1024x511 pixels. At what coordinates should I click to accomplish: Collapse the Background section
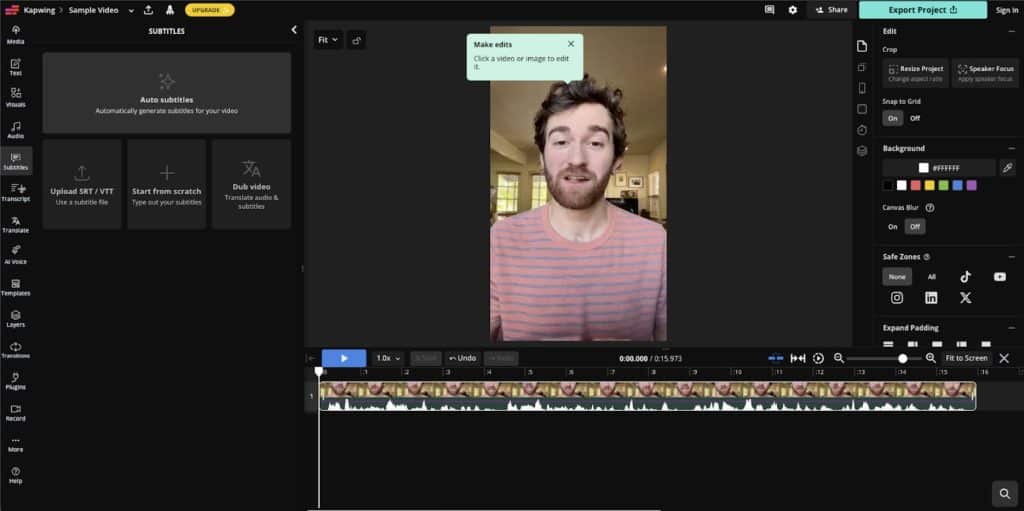pos(1012,148)
